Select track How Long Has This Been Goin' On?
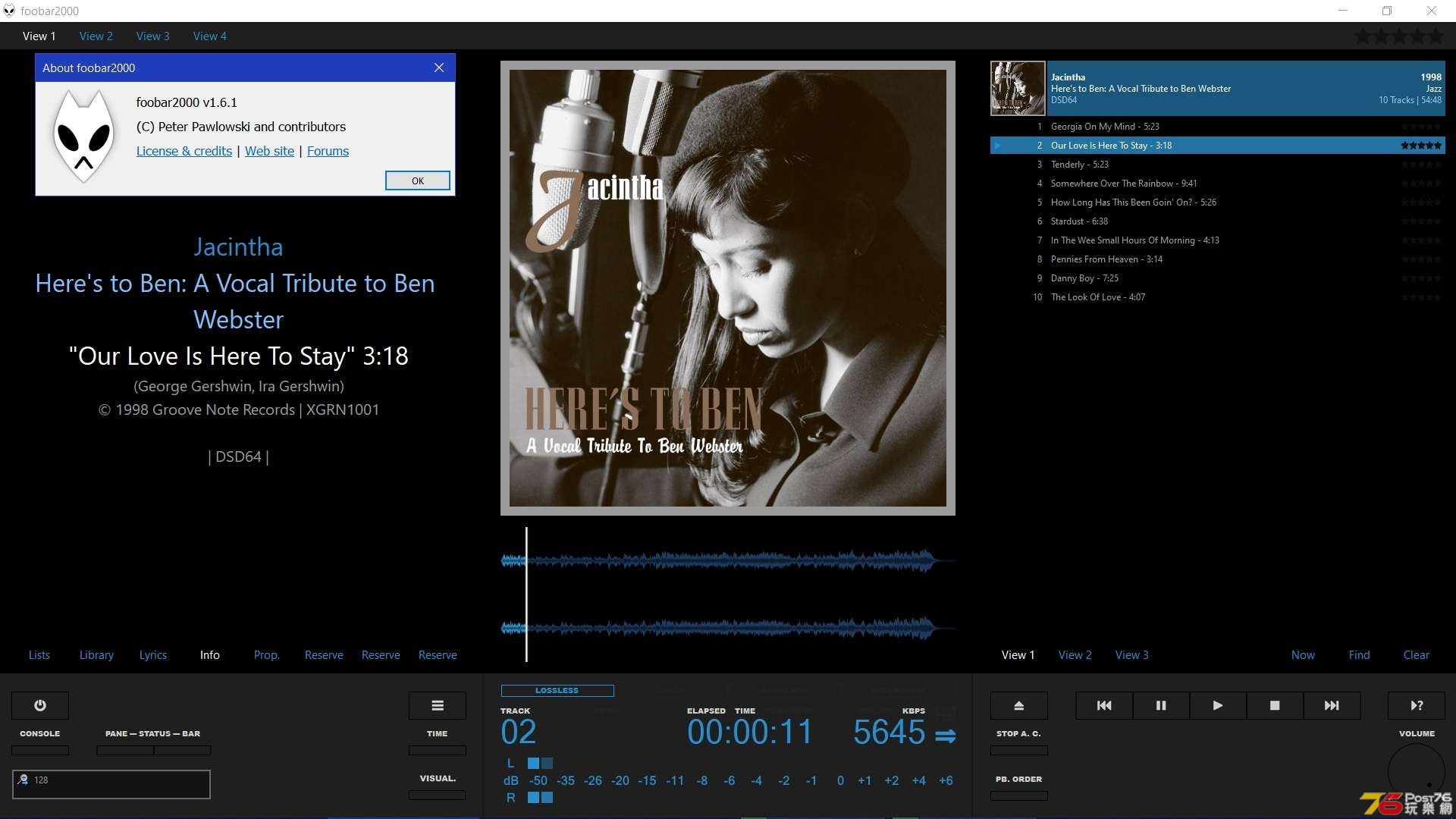 click(x=1218, y=202)
